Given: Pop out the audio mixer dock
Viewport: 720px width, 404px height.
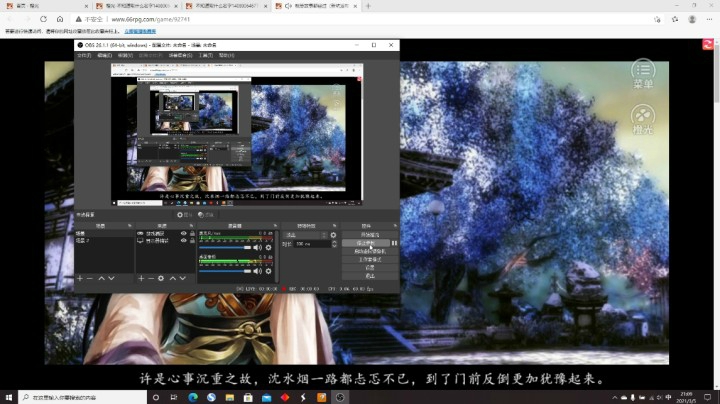Looking at the screenshot, I should click(x=275, y=226).
